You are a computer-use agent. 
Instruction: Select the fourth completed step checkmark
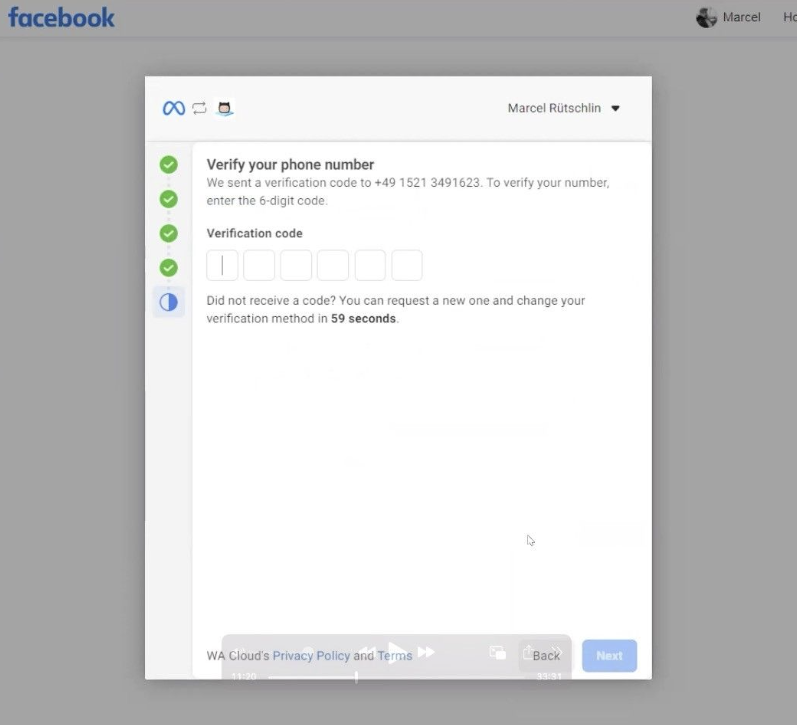[168, 267]
